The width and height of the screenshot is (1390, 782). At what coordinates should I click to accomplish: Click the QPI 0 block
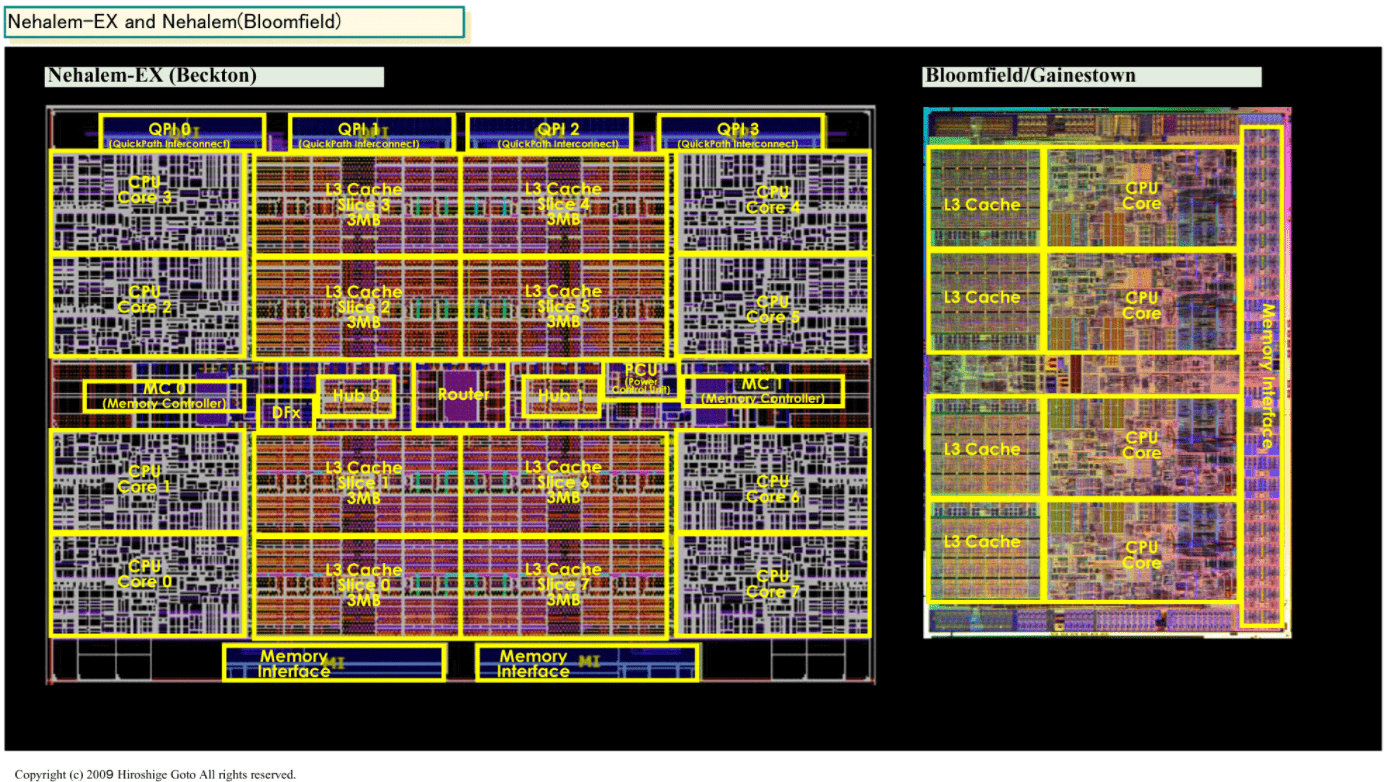click(182, 132)
